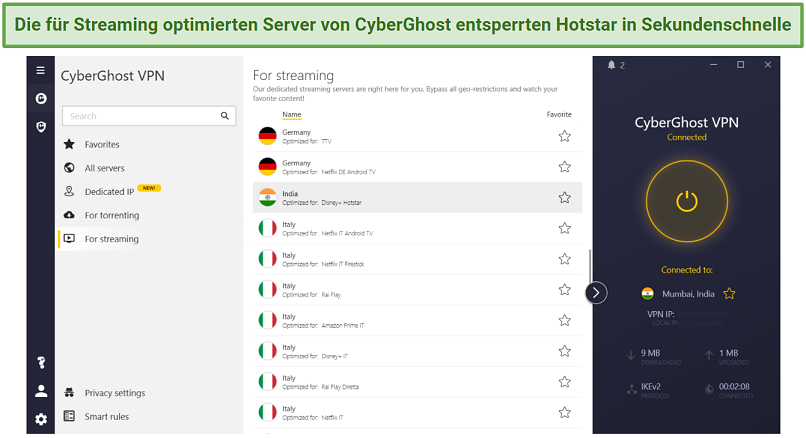Screen dimensions: 806x438
Task: Select Italy Netflix IT Firestick server
Action: pyautogui.click(x=417, y=259)
